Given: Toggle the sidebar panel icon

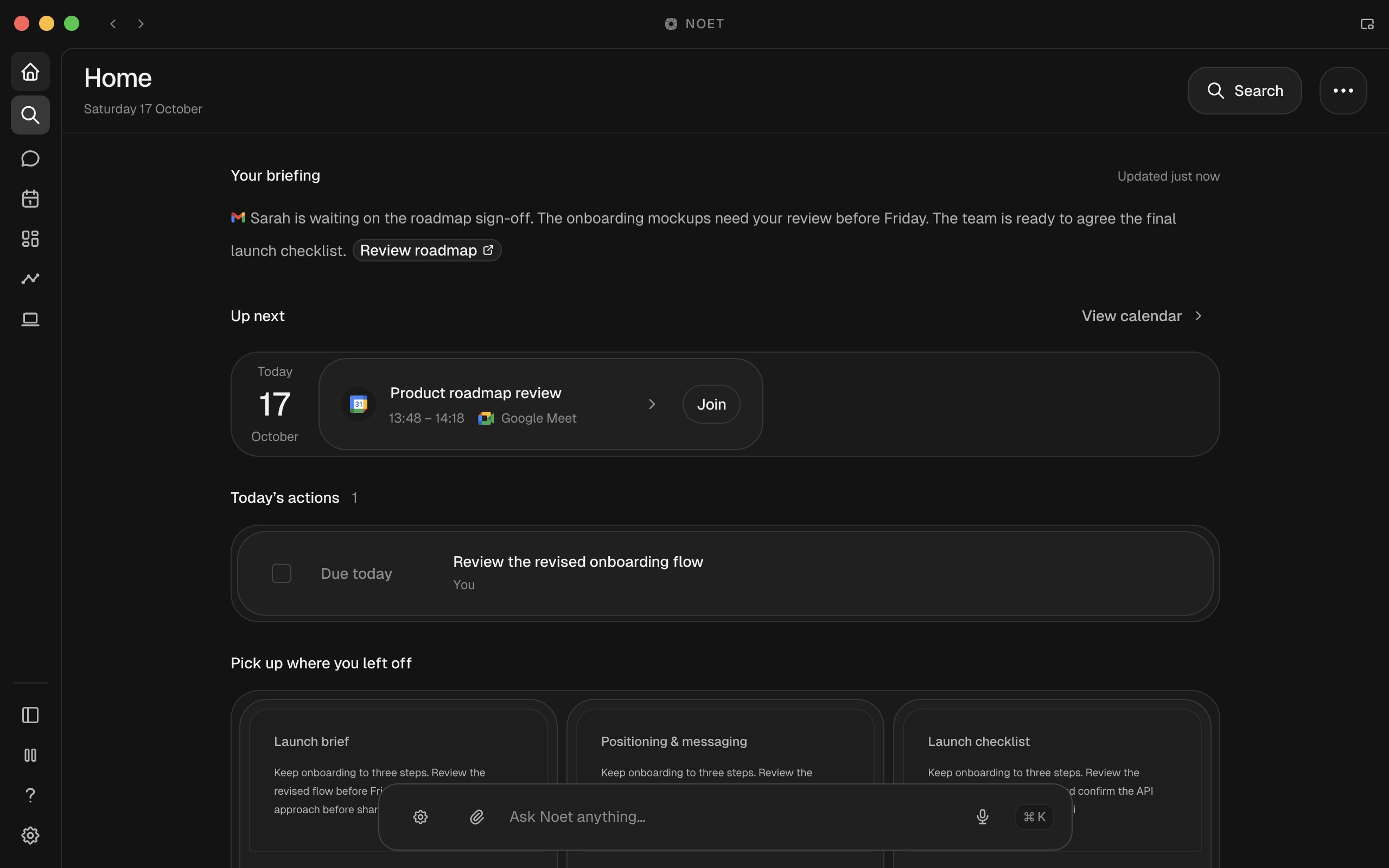Looking at the screenshot, I should pos(30,714).
